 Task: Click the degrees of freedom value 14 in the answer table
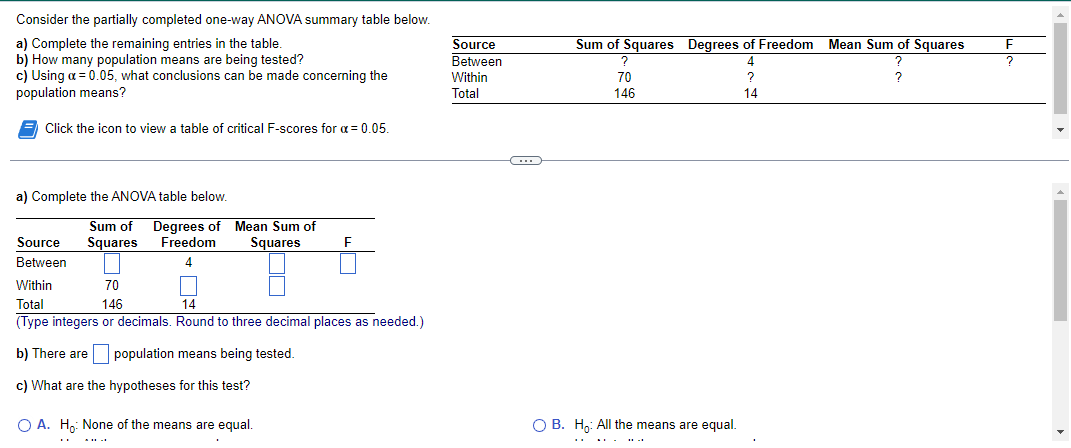point(189,305)
